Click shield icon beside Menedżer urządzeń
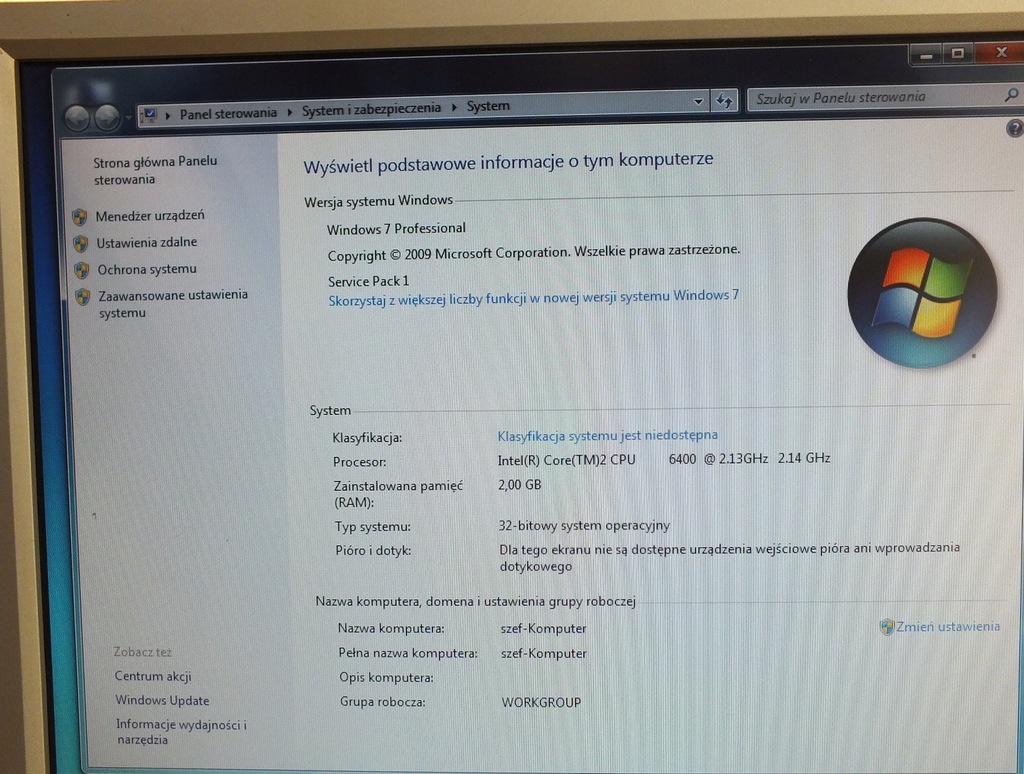This screenshot has width=1024, height=774. point(80,217)
